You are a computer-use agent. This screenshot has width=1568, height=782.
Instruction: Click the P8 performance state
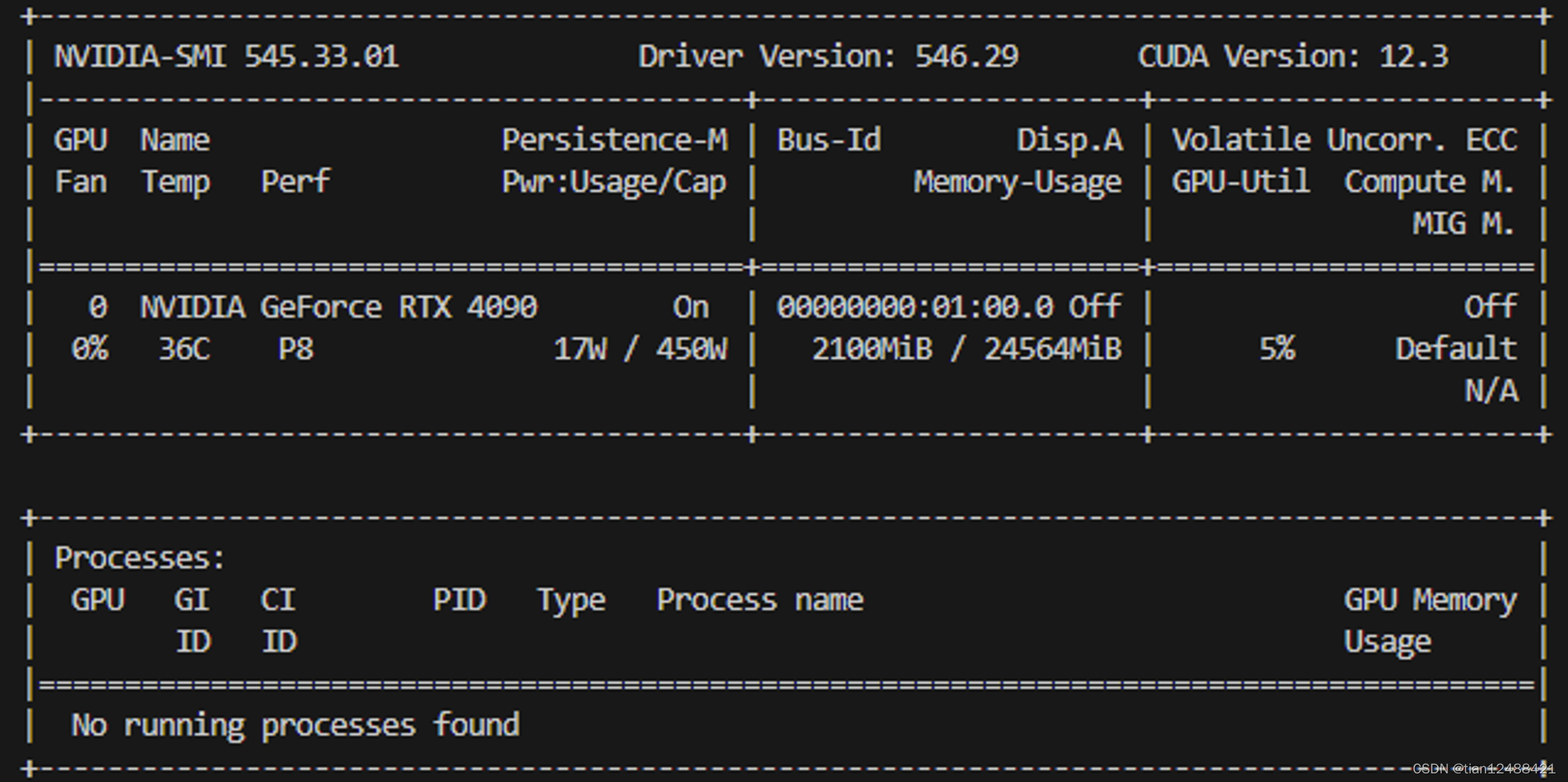coord(294,348)
